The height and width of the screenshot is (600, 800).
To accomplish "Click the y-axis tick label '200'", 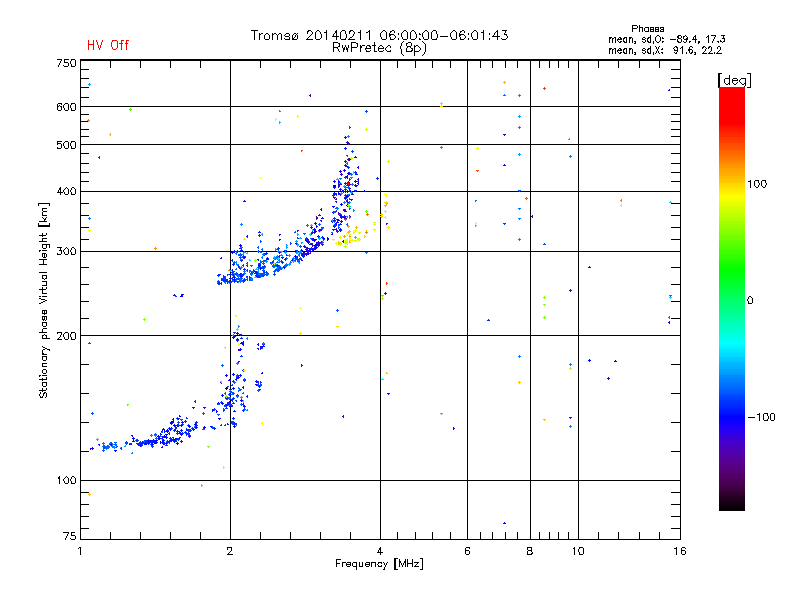I will (x=66, y=336).
